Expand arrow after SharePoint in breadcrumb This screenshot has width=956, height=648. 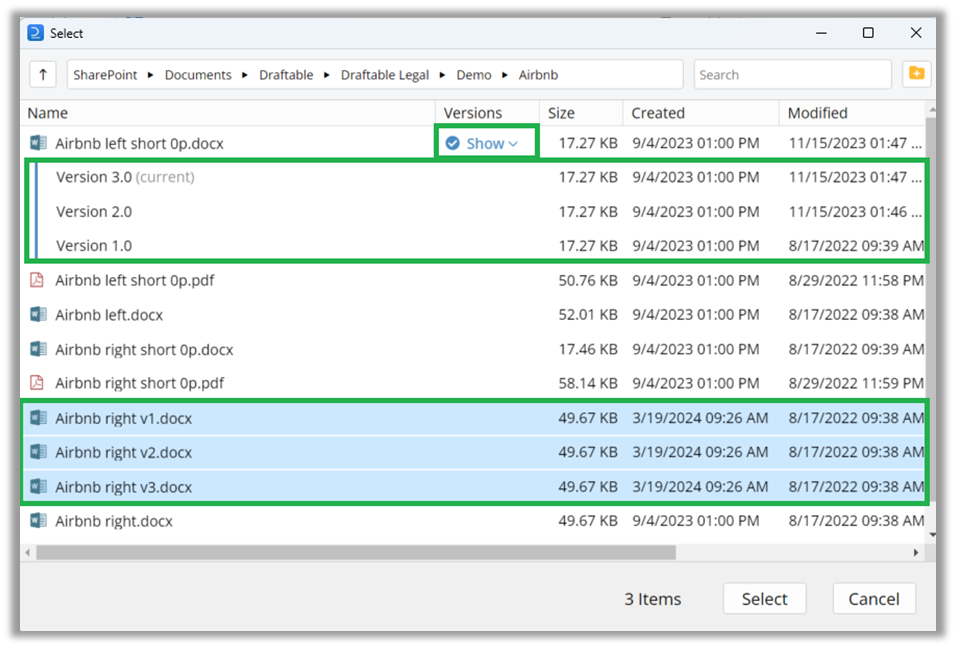151,75
